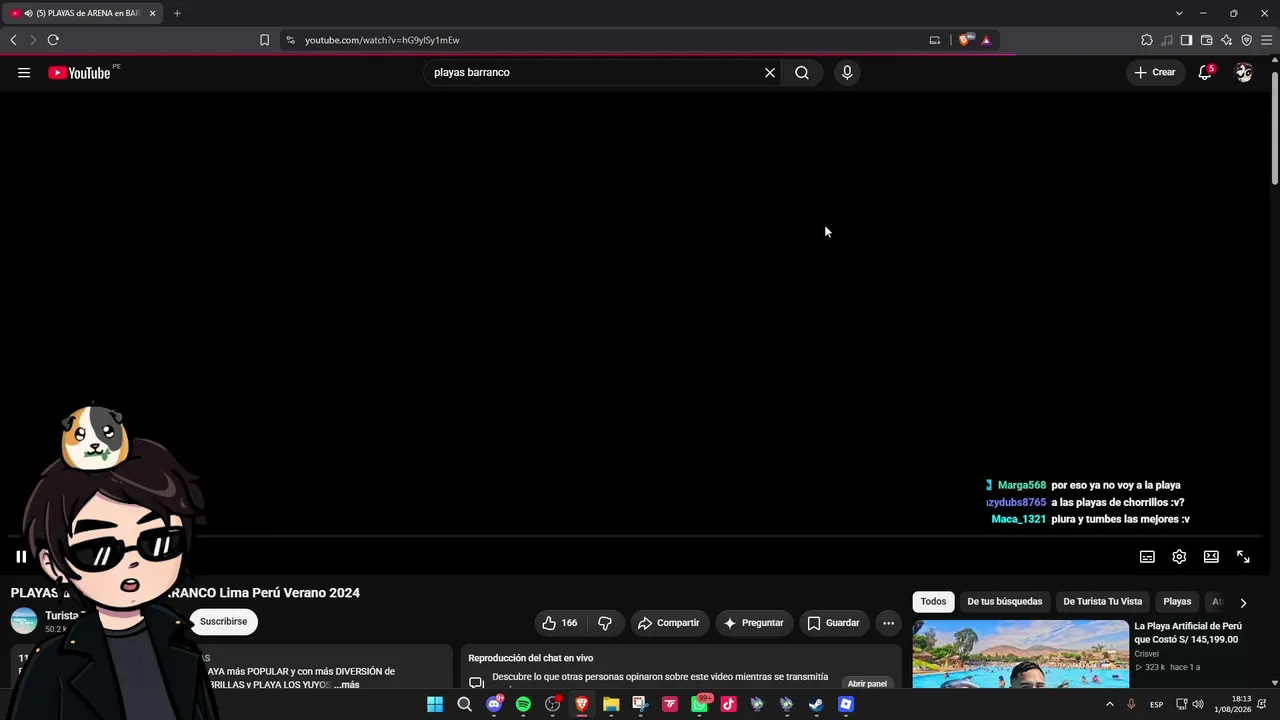Open the Crisvei channel
Viewport: 1280px width, 720px height.
tap(1147, 654)
